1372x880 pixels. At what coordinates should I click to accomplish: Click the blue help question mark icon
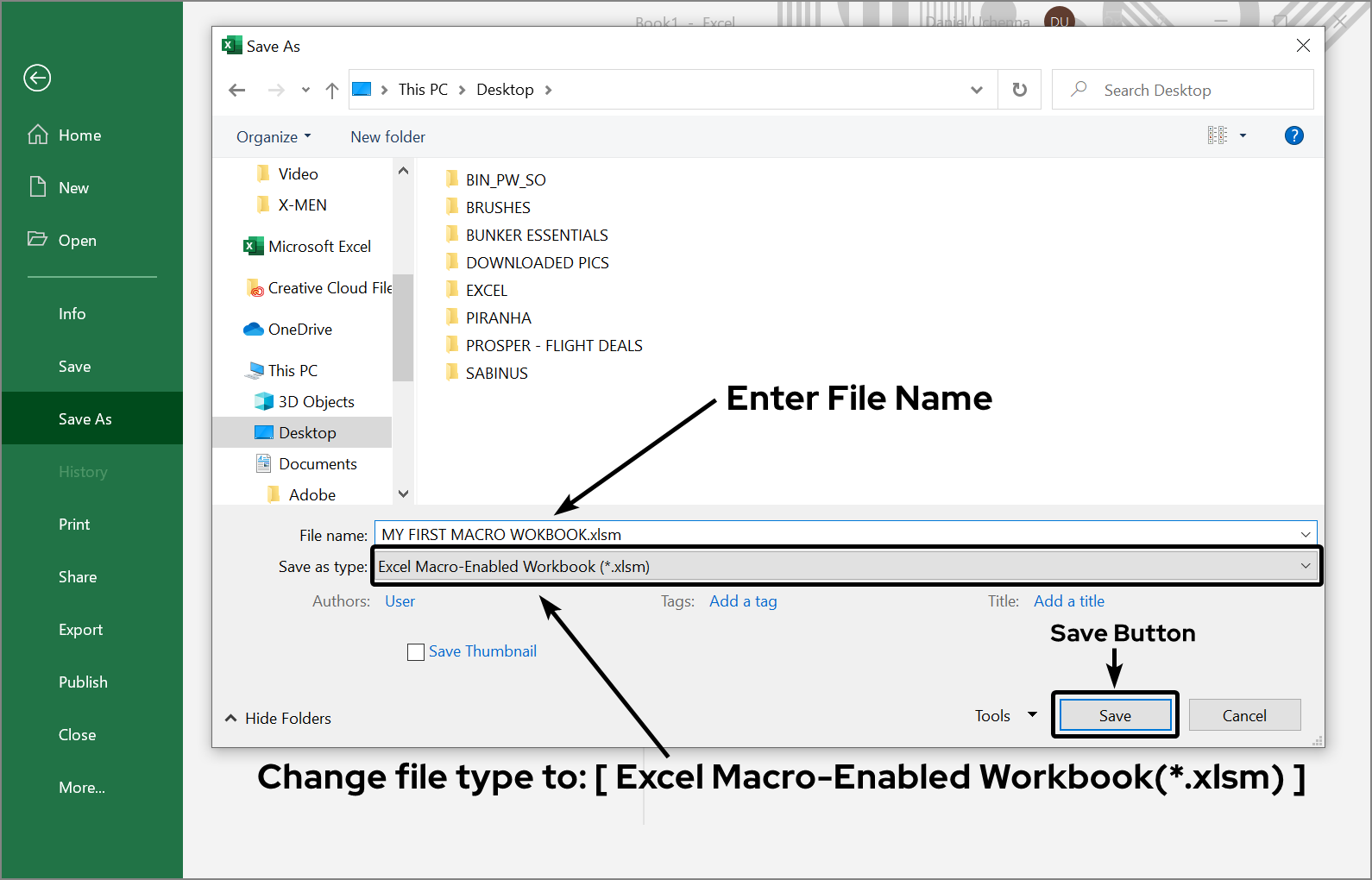coord(1293,135)
